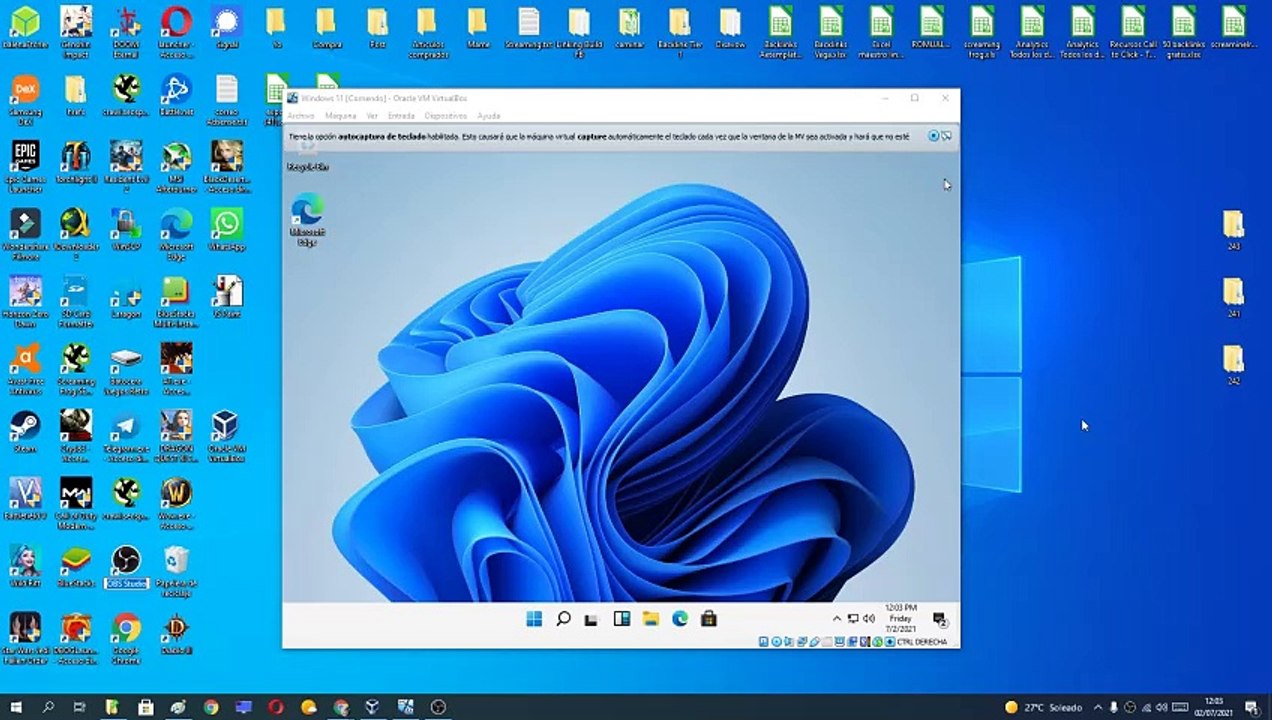The width and height of the screenshot is (1272, 720).
Task: Select the Oracle VM VirtualBox desktop shortcut
Action: [226, 436]
